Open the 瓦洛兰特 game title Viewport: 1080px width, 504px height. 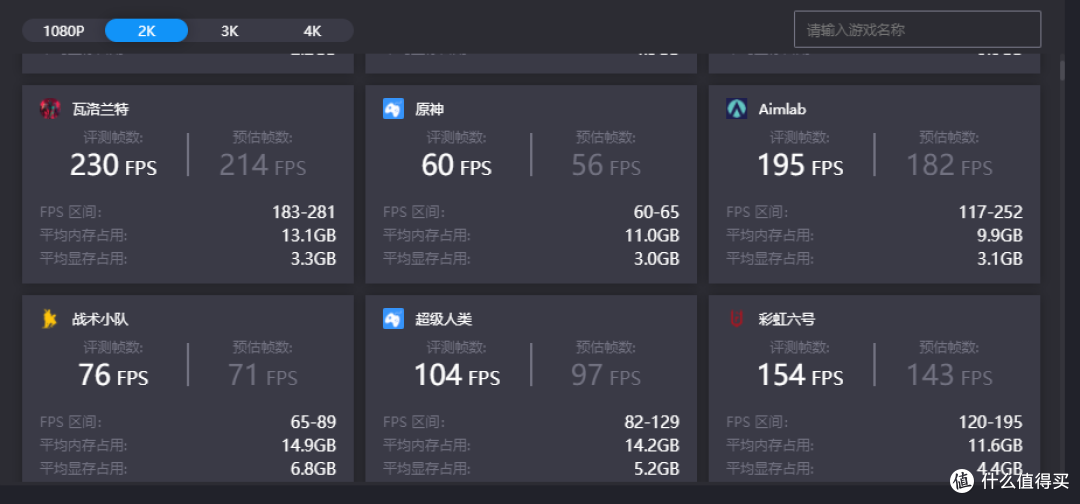[101, 109]
